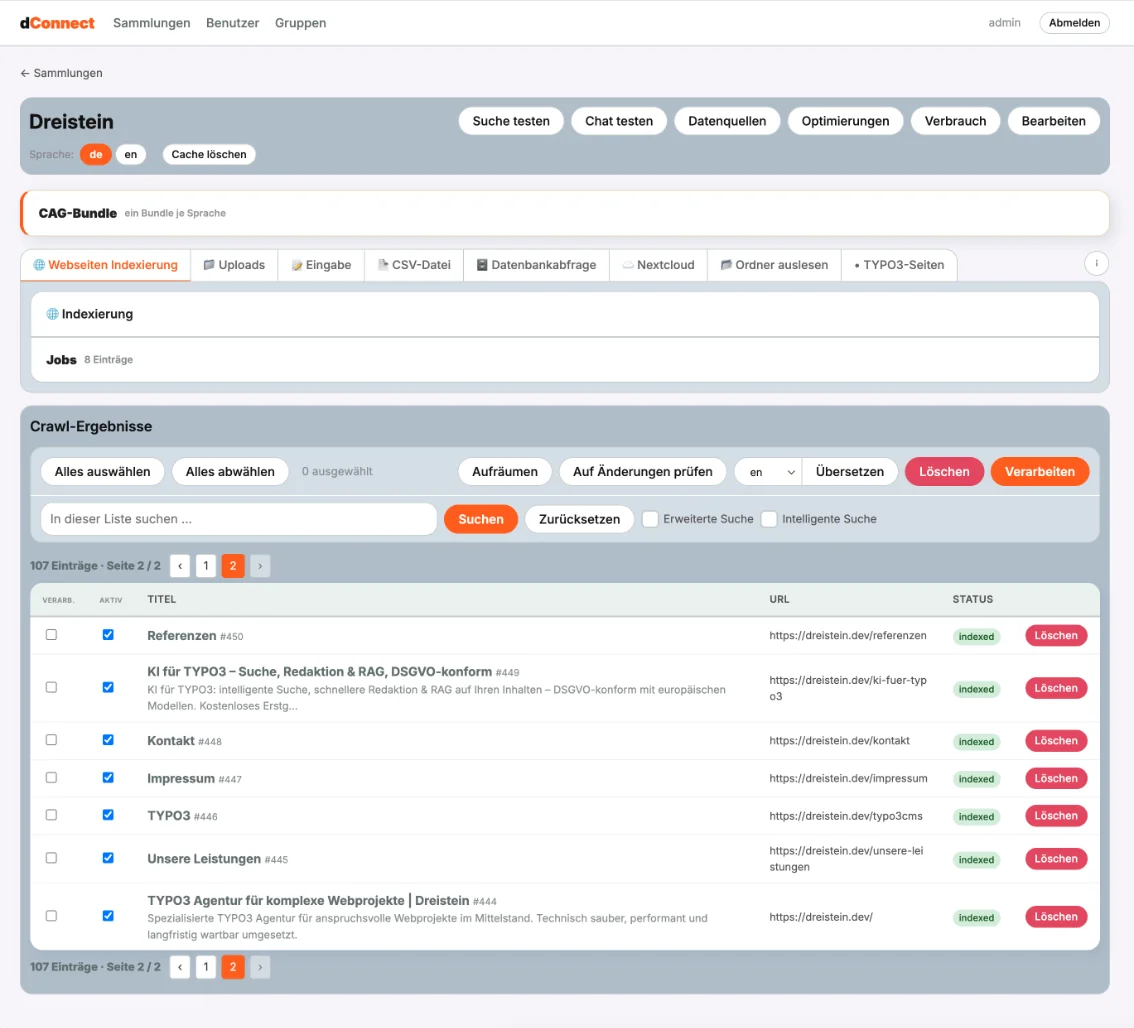
Task: Enable Erweiterte Suche checkbox
Action: point(650,519)
